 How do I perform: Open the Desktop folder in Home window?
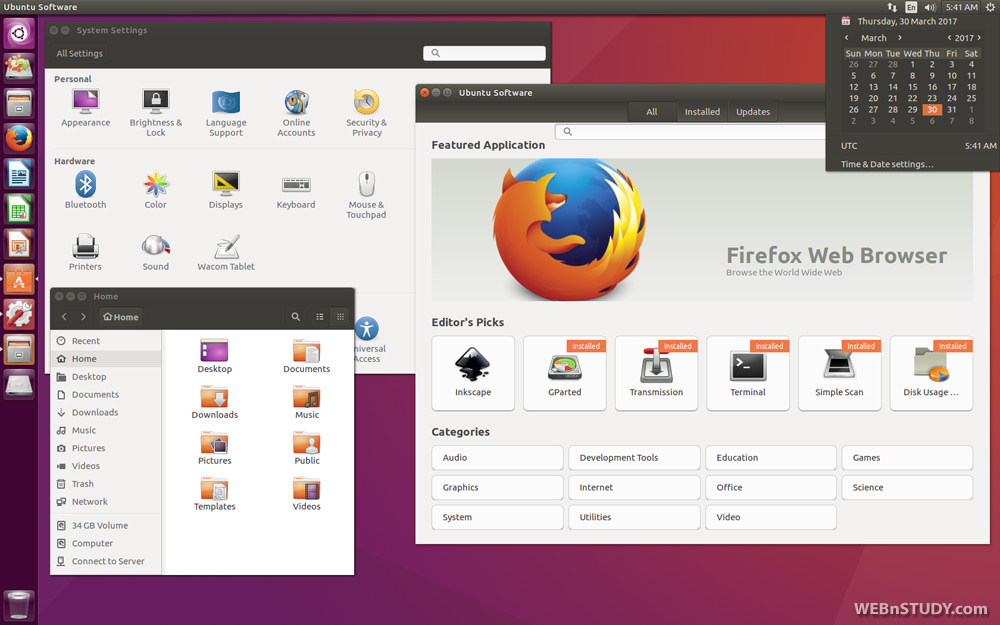[214, 356]
